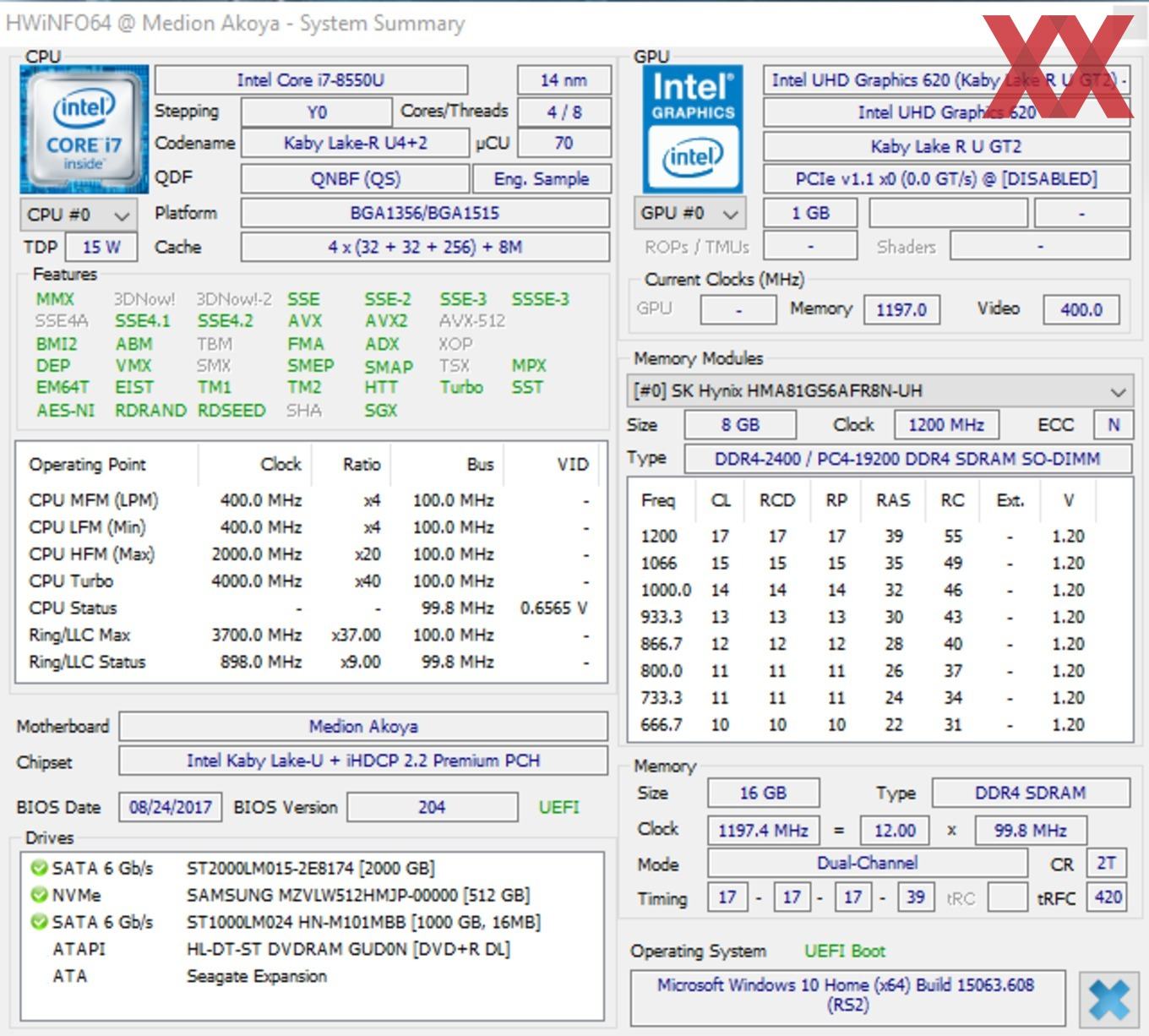Click the total memory size 16 GB field
The width and height of the screenshot is (1149, 1036).
coord(763,793)
